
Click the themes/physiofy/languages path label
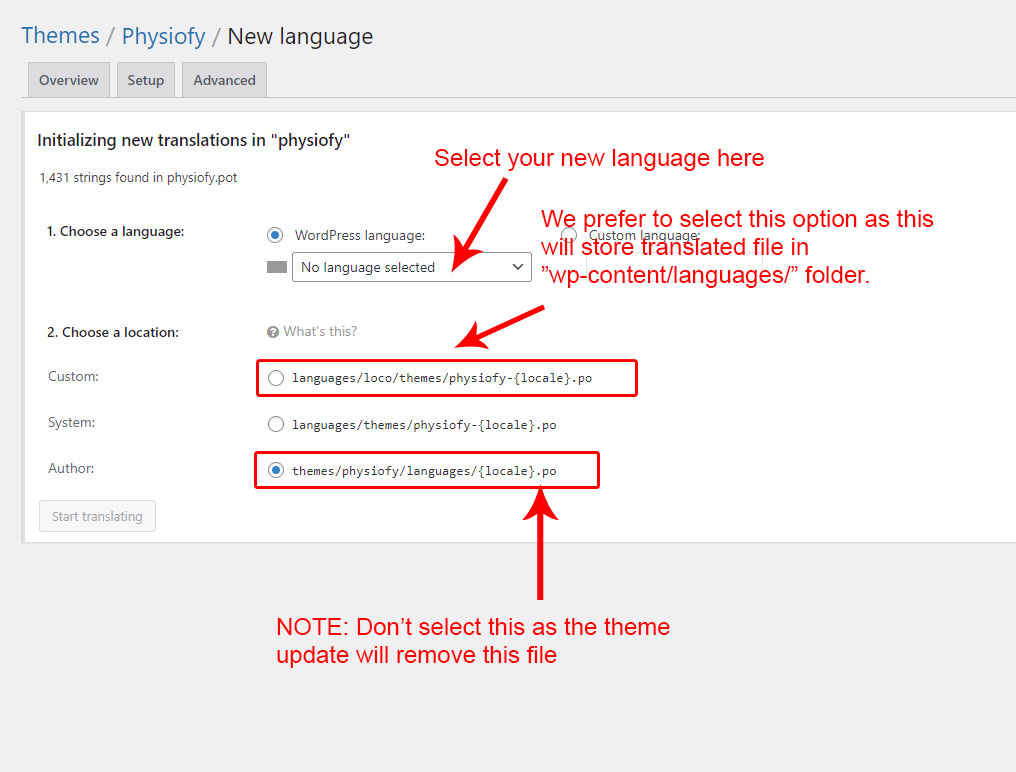[424, 470]
